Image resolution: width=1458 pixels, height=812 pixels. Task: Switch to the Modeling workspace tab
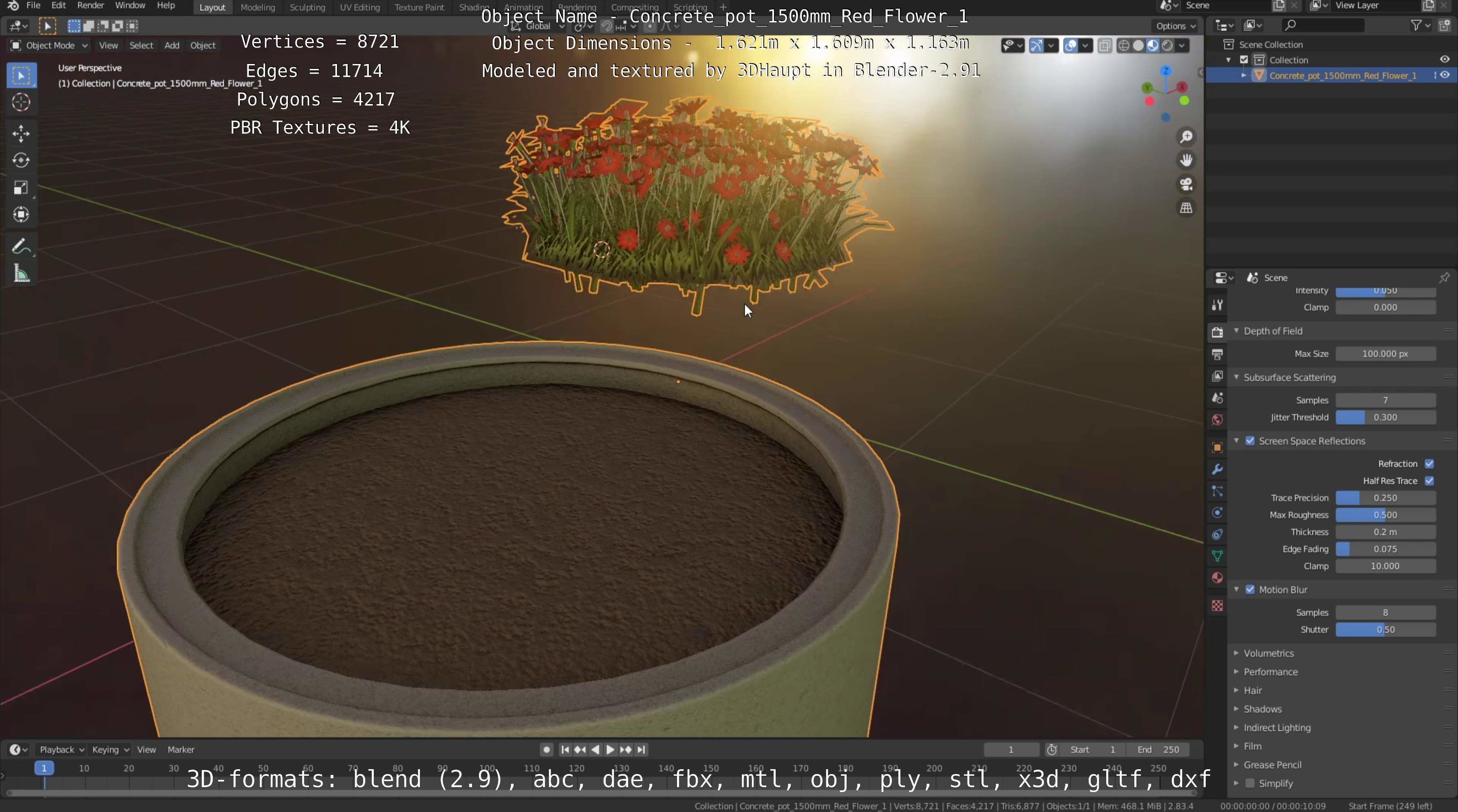click(x=258, y=7)
